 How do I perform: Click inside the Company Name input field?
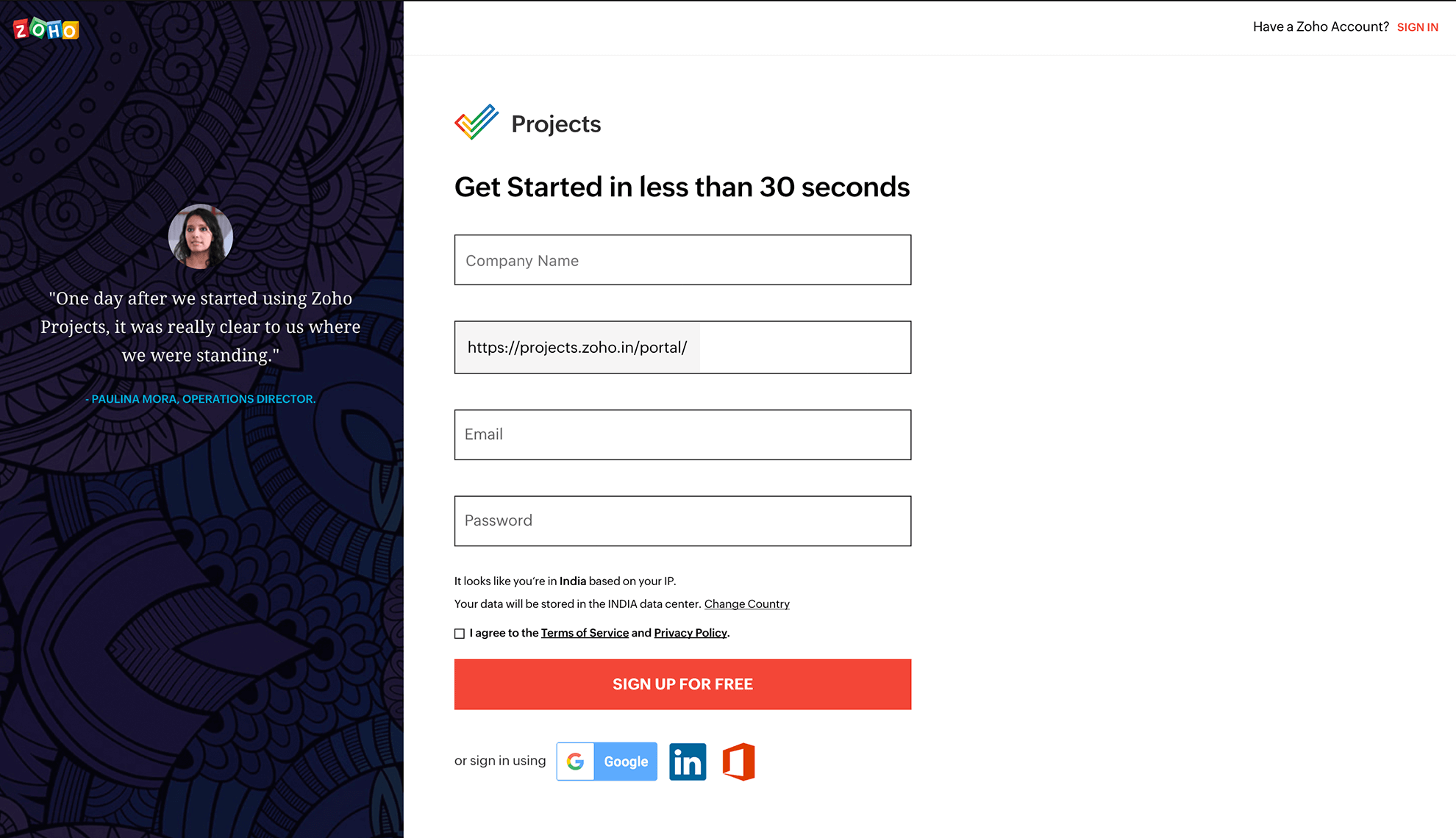tap(682, 260)
